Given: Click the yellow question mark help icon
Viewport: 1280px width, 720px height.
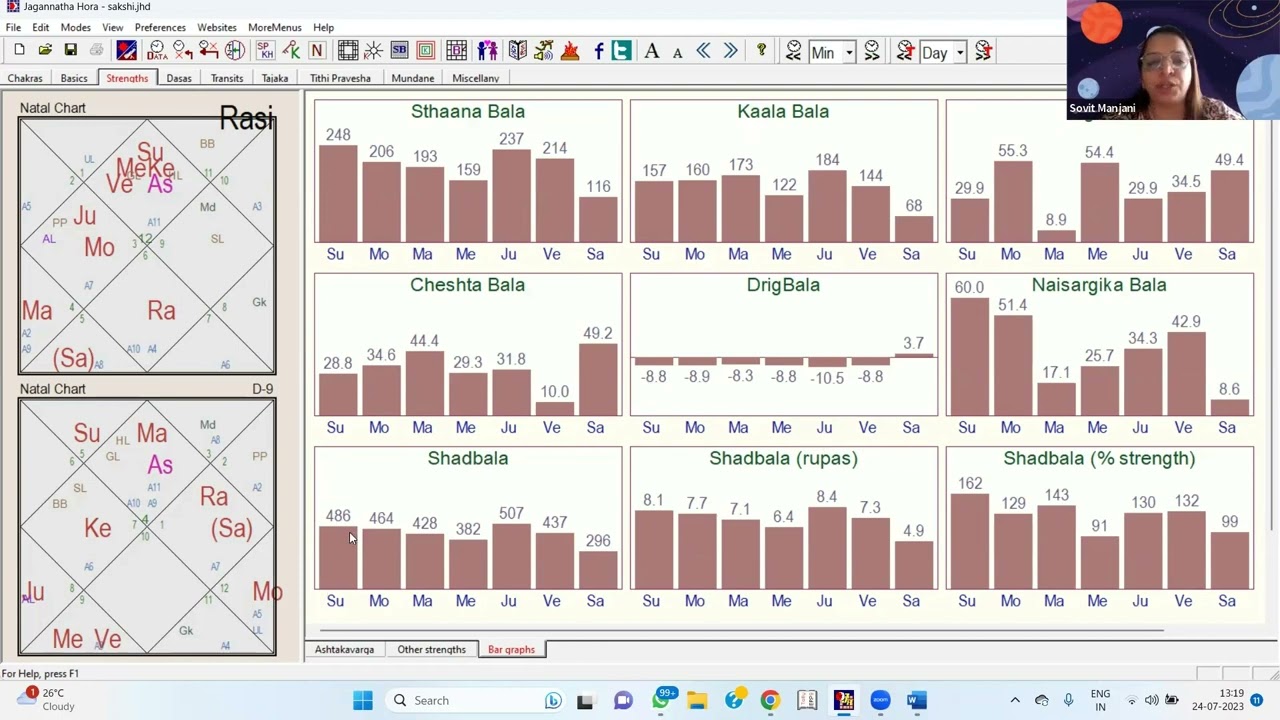Looking at the screenshot, I should click(x=761, y=51).
